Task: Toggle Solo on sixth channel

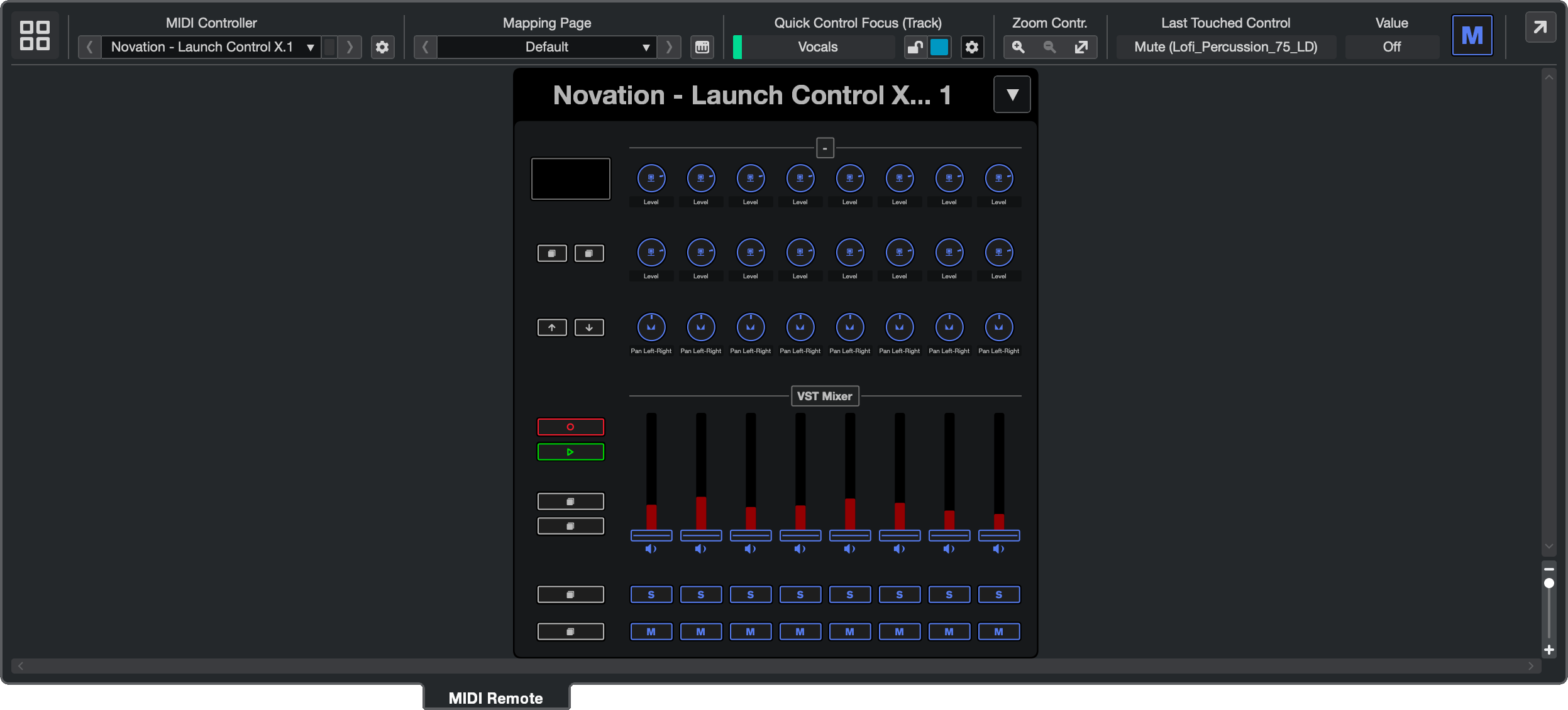Action: (x=900, y=594)
